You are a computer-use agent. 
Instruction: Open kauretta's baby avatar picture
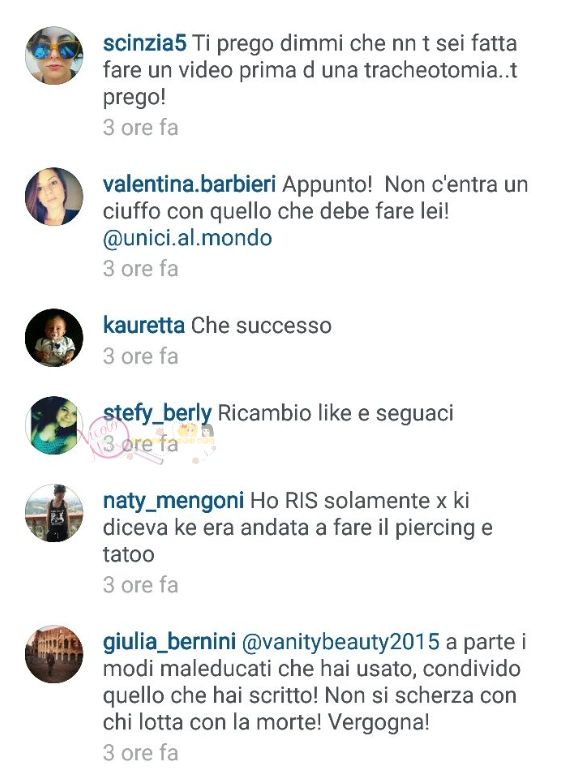pos(54,338)
